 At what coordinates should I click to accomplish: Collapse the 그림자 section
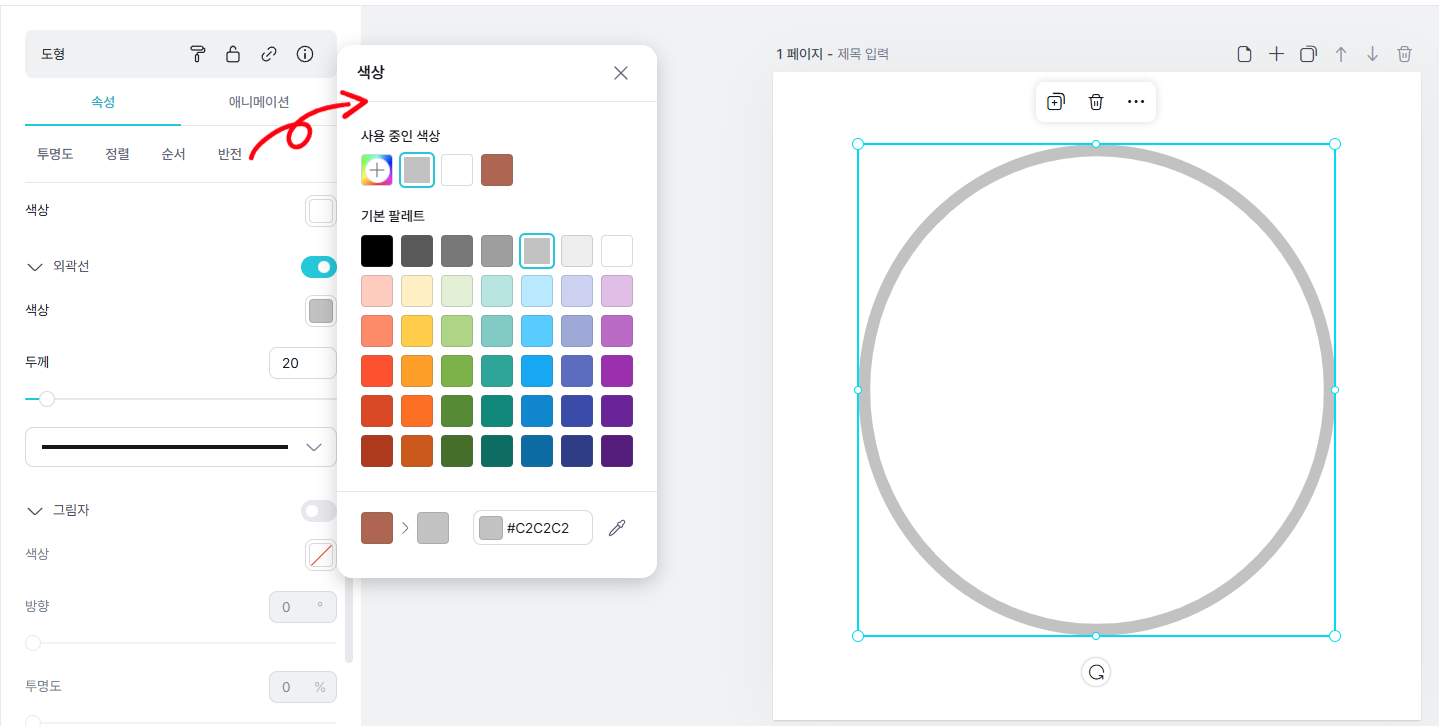[35, 511]
